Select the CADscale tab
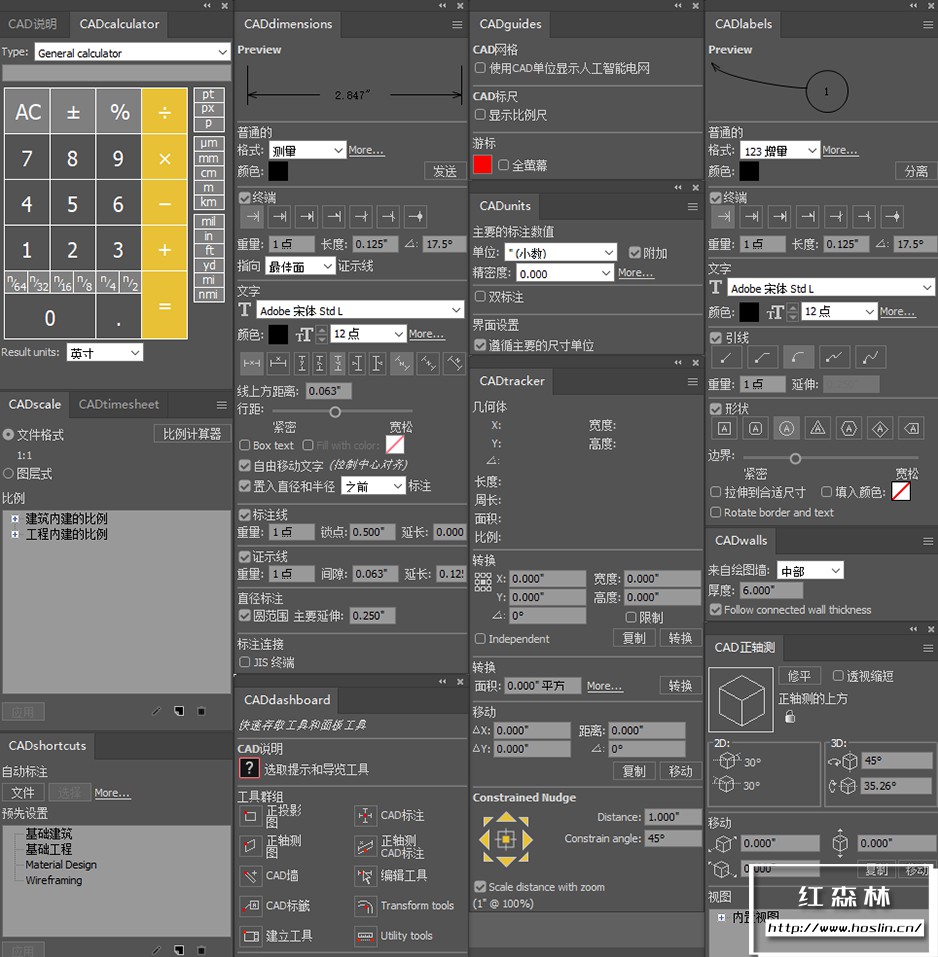Viewport: 938px width, 957px height. [35, 404]
